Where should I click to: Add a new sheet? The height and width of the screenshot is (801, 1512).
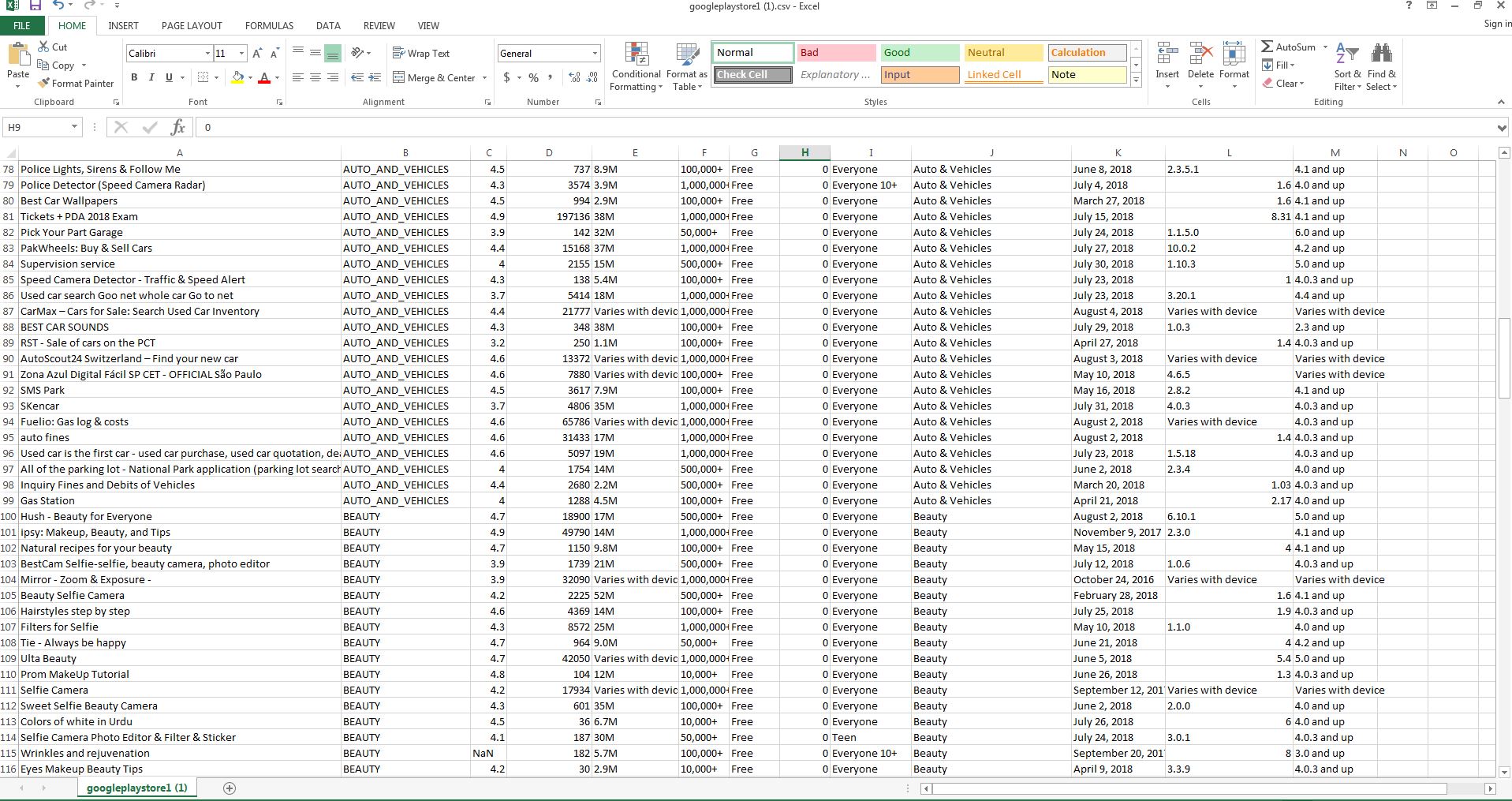pyautogui.click(x=230, y=788)
